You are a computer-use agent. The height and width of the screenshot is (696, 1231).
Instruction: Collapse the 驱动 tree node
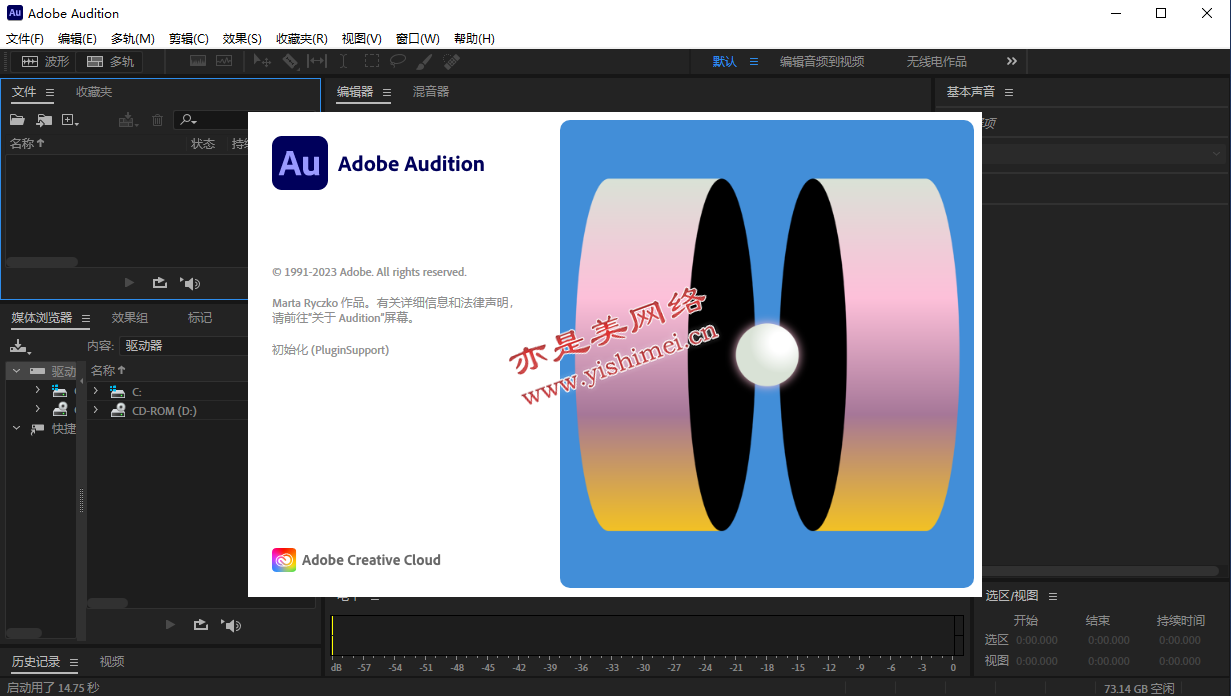tap(16, 371)
